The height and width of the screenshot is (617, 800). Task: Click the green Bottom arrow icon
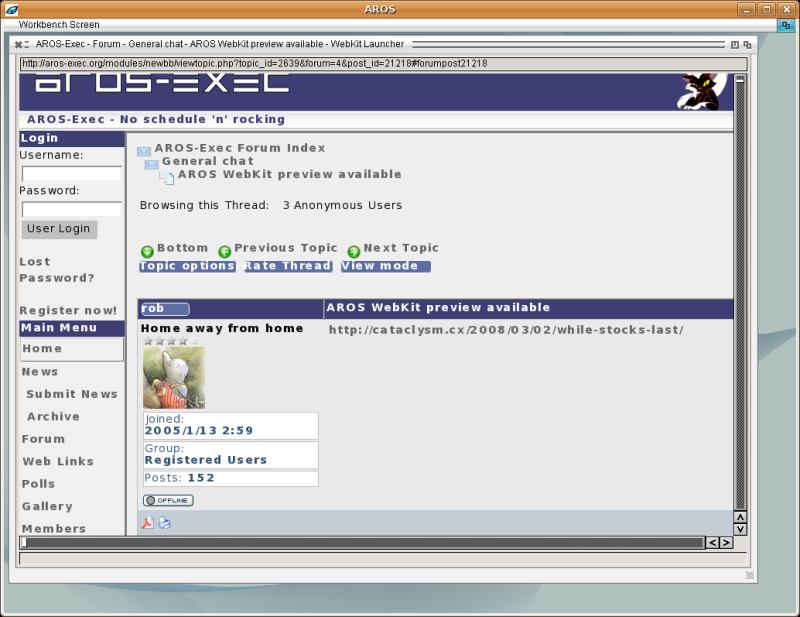point(147,251)
